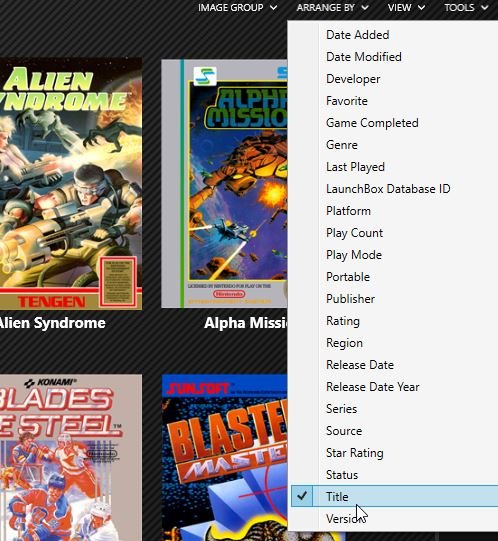Arrange games by Status
This screenshot has width=498, height=541.
coord(394,475)
